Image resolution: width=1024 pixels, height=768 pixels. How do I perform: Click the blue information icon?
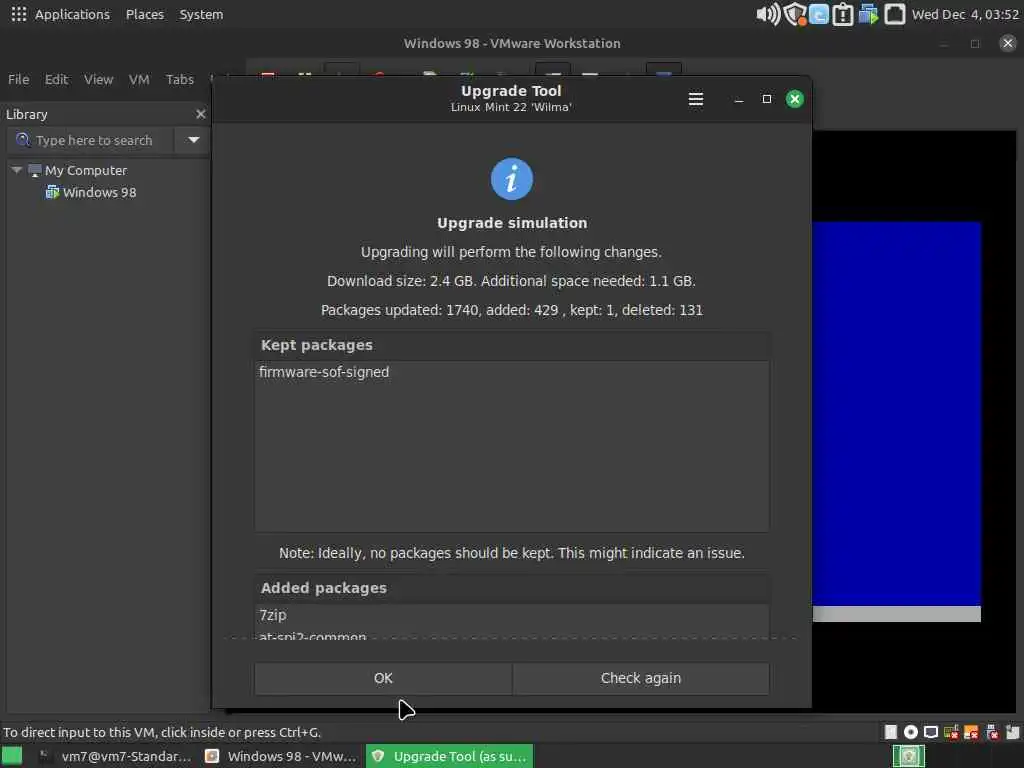coord(511,179)
